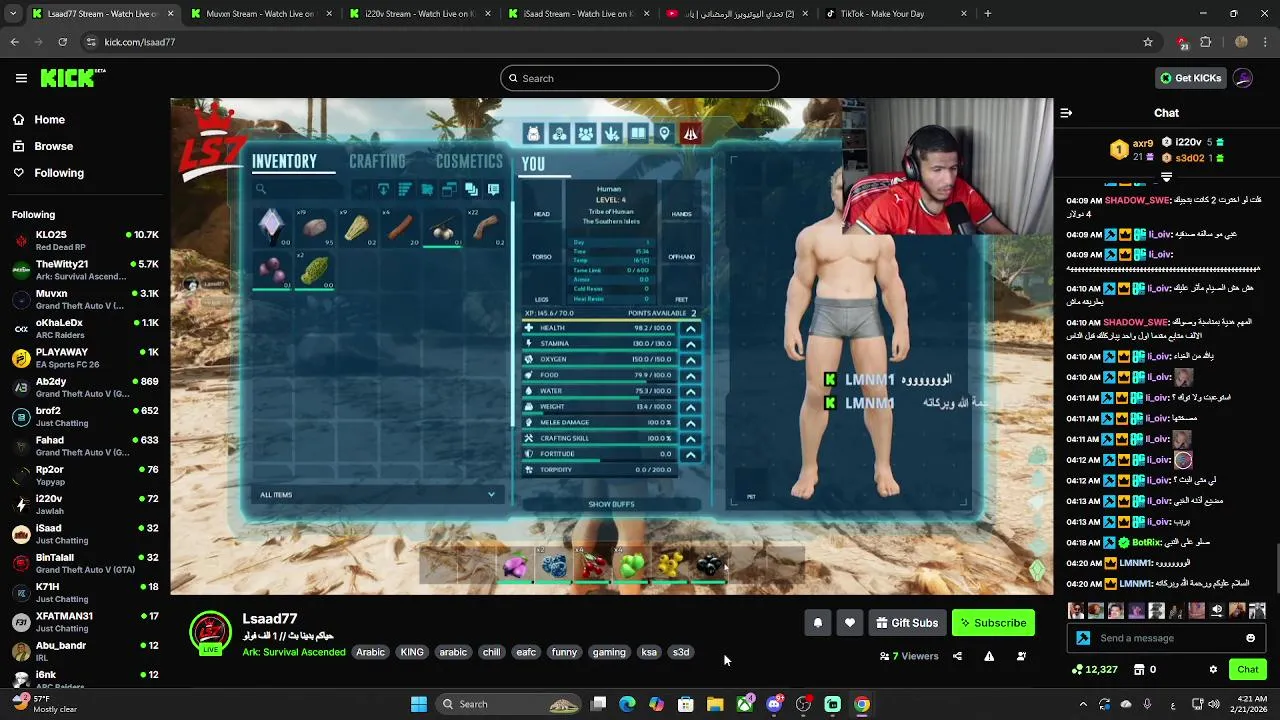Click the report warning triangle icon
Viewport: 1280px width, 720px height.
989,656
